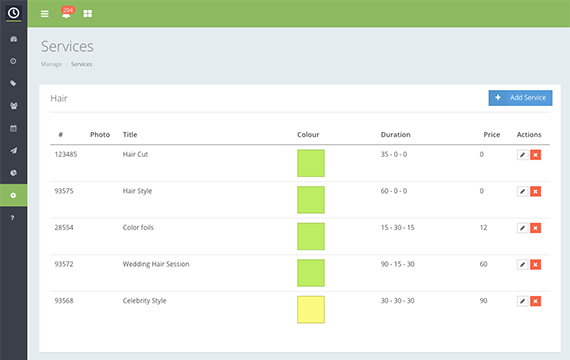The height and width of the screenshot is (360, 570).
Task: Click the Add Service button
Action: click(x=520, y=98)
